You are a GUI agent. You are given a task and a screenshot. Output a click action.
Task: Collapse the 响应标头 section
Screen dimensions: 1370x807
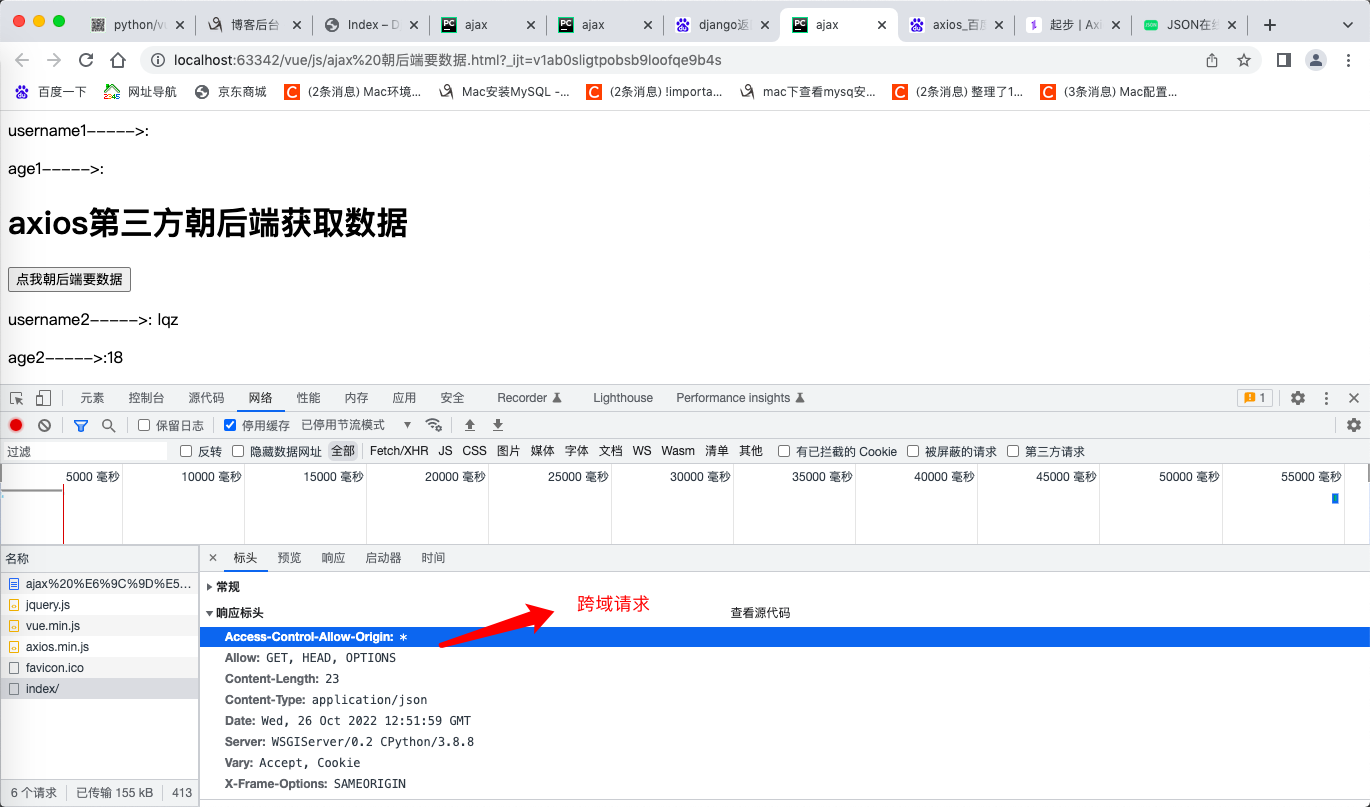[234, 613]
